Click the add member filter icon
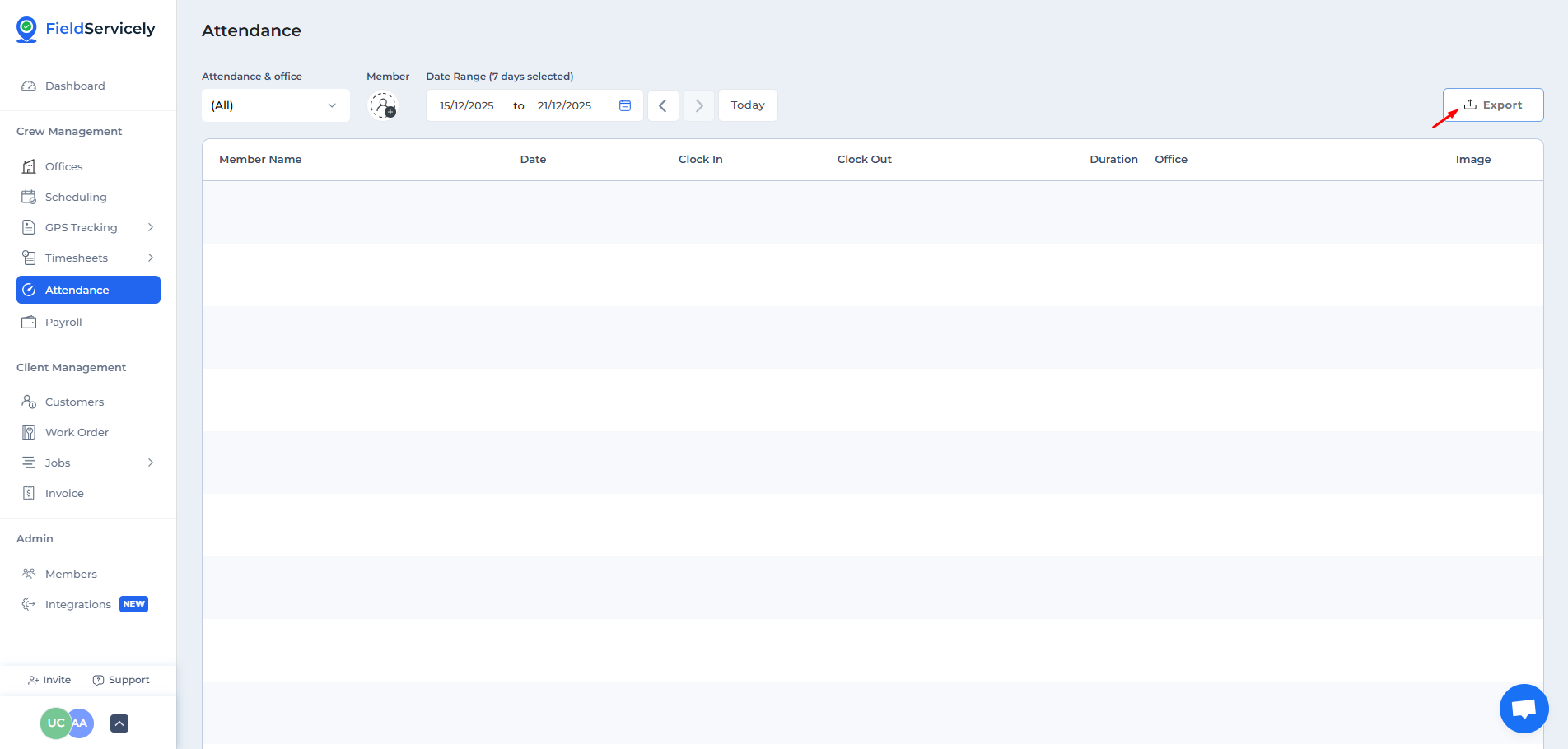 pyautogui.click(x=383, y=105)
